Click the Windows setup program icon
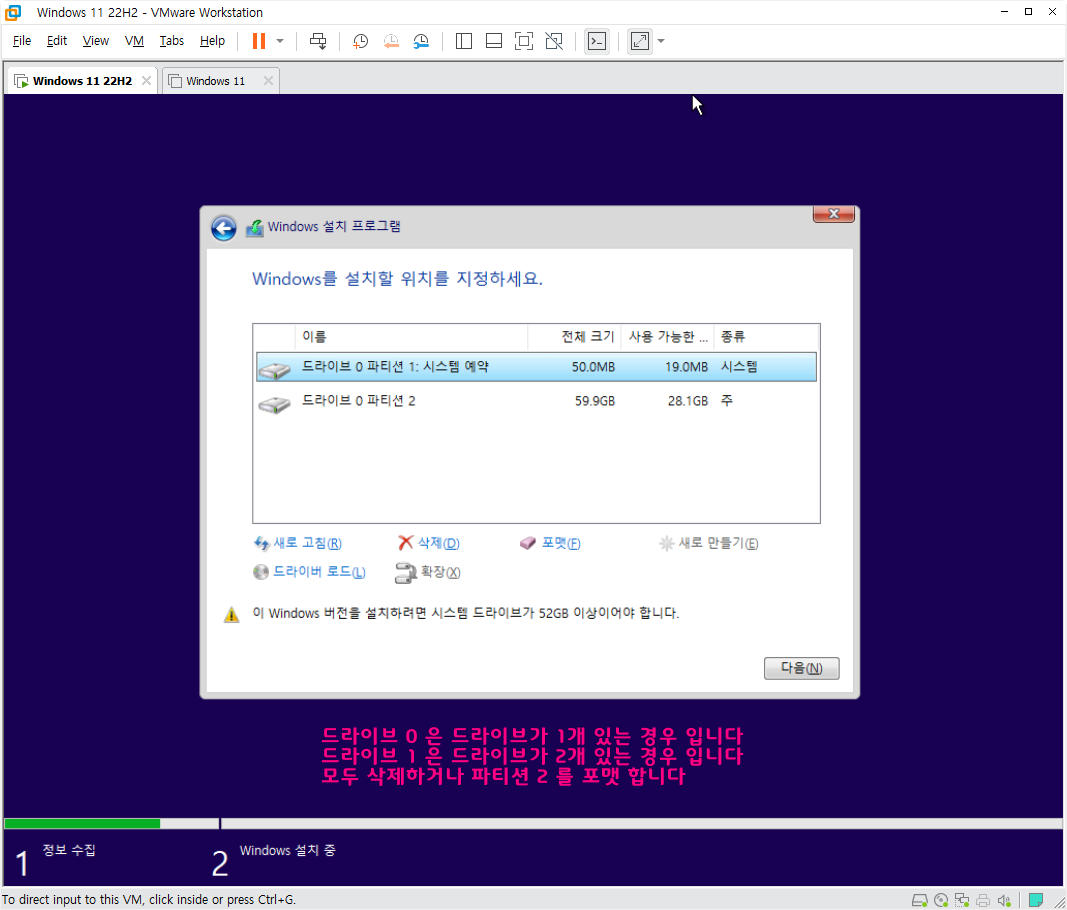1067x910 pixels. pyautogui.click(x=254, y=228)
